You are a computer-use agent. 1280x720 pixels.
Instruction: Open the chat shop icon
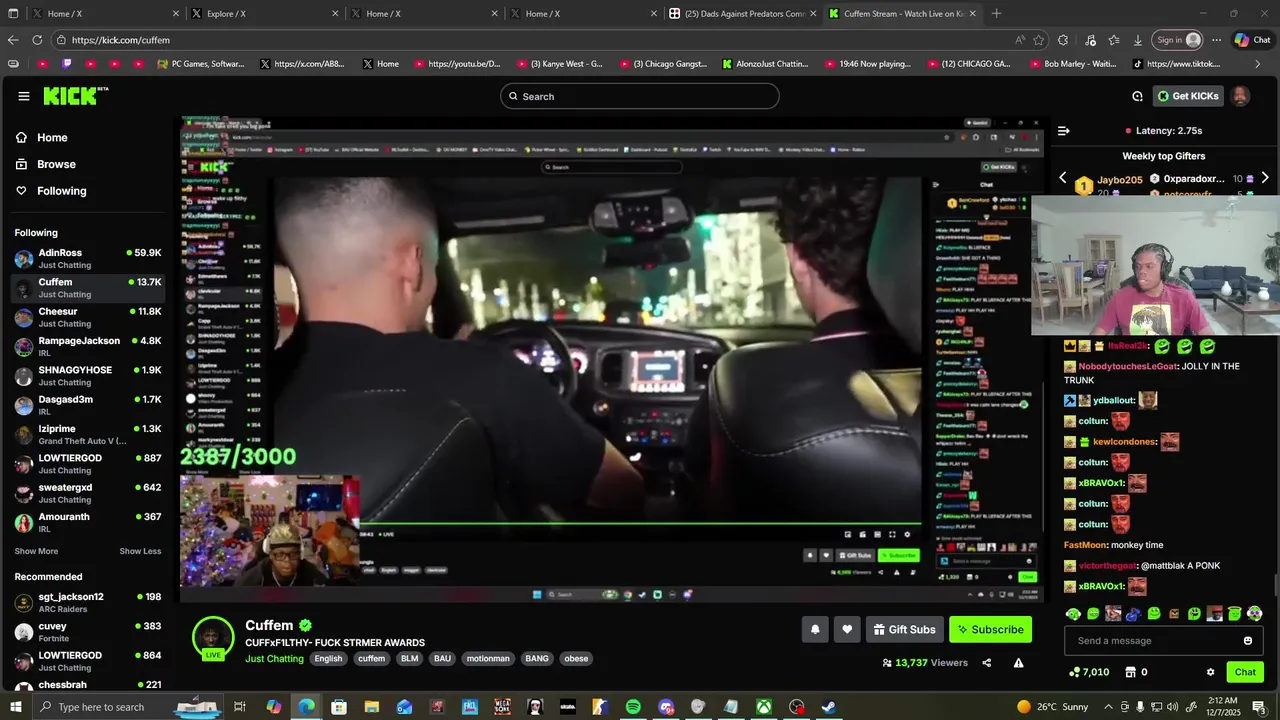tap(1131, 672)
